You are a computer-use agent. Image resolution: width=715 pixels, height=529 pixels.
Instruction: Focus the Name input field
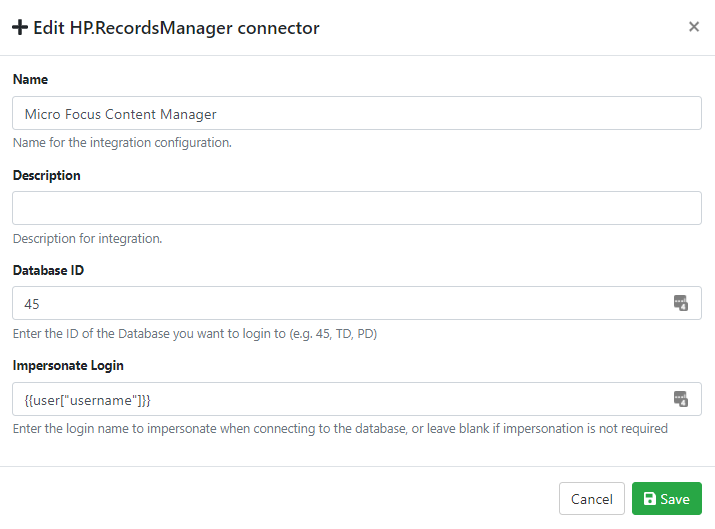click(356, 113)
